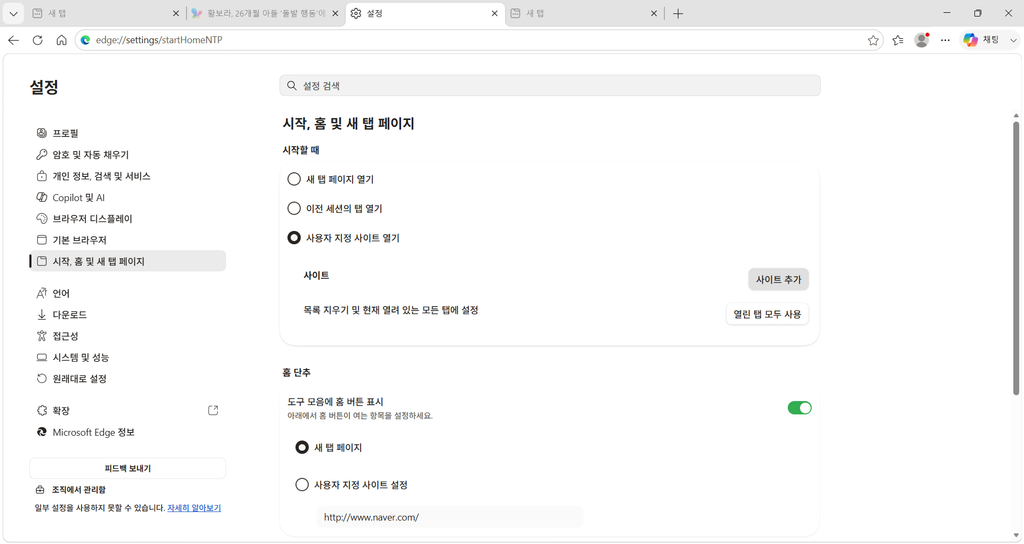Viewport: 1024px width, 544px height.
Task: Open 다운로드 settings section
Action: coord(127,315)
